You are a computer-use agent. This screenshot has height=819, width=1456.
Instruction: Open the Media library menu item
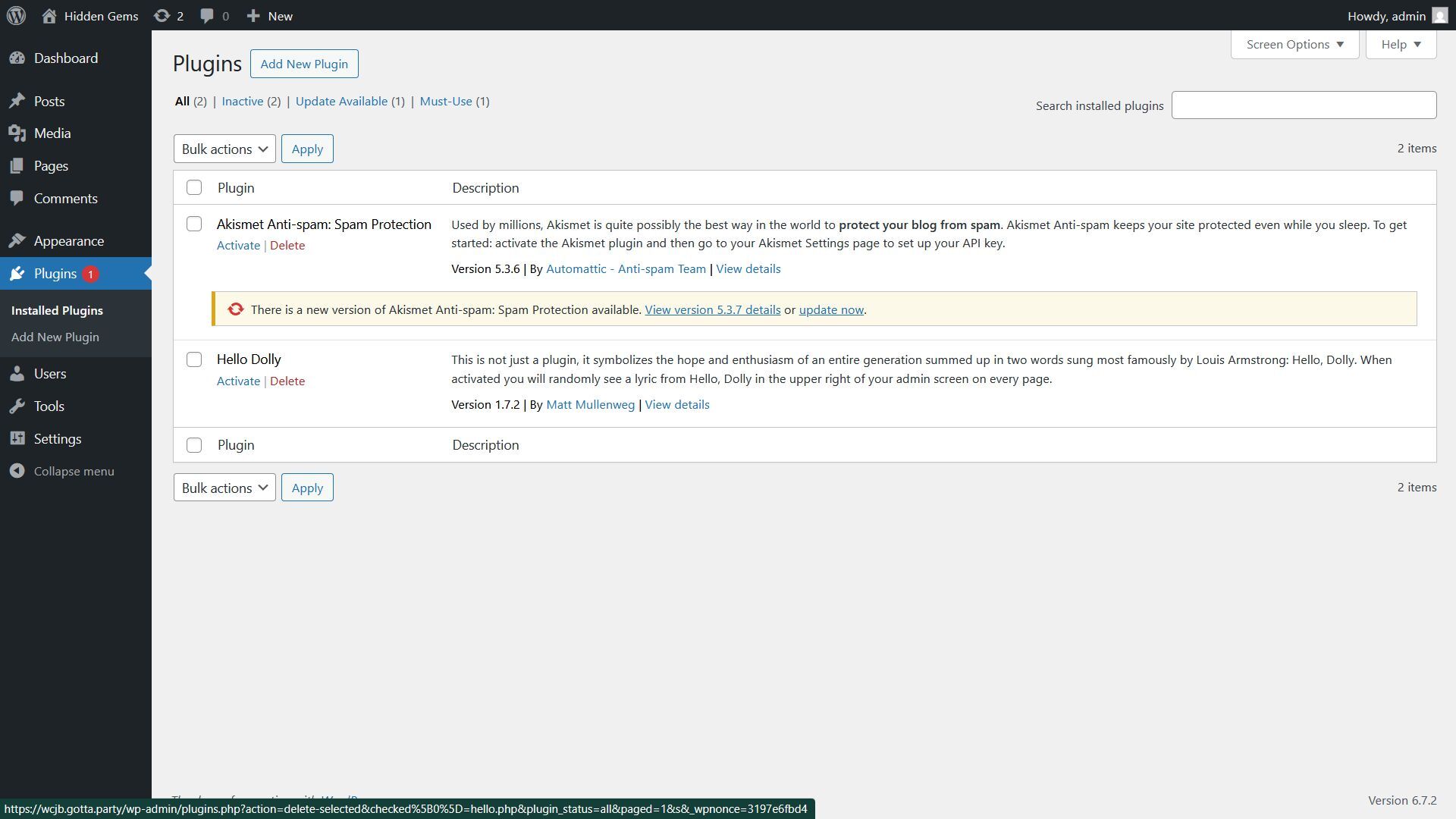pos(52,133)
